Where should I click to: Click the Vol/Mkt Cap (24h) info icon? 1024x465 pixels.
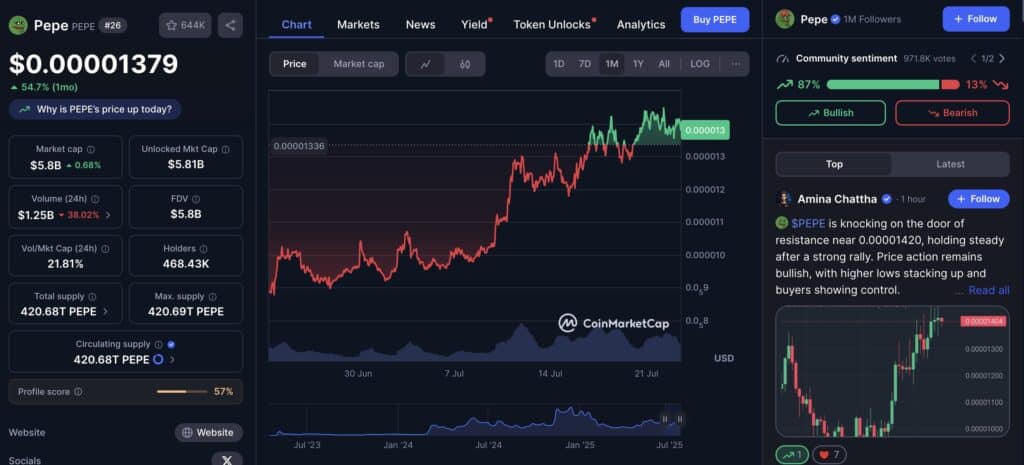coord(105,249)
